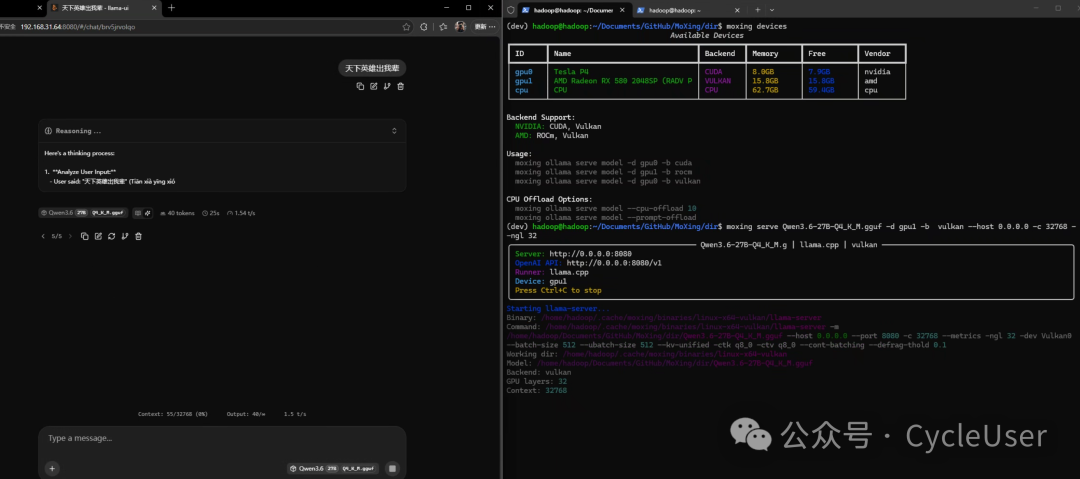Click the 不安全 site security indicator

point(8,26)
